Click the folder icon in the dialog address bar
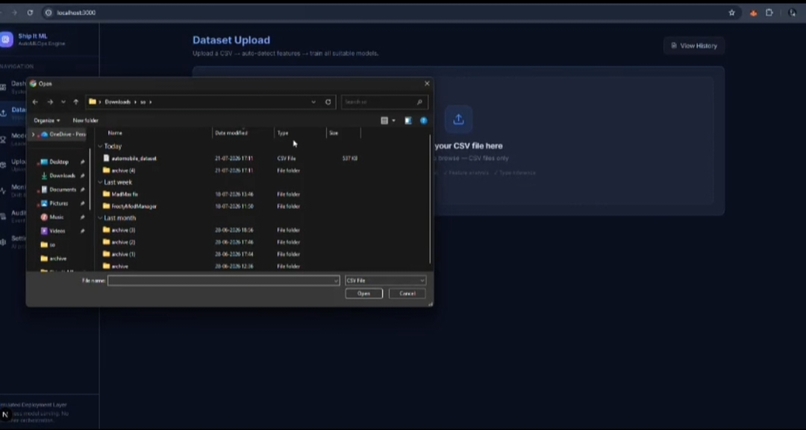The width and height of the screenshot is (806, 430). [x=92, y=102]
